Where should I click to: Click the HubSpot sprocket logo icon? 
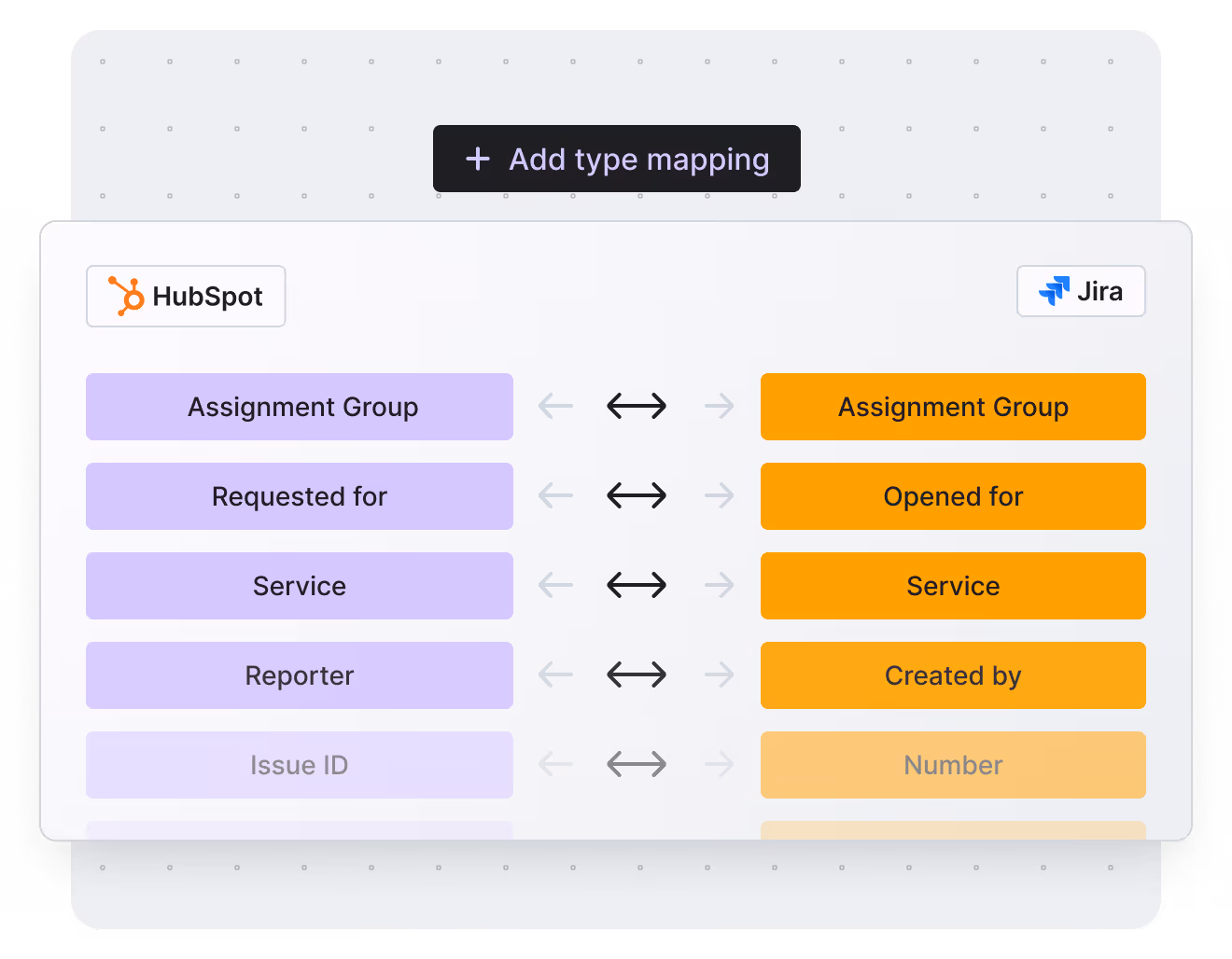[126, 297]
